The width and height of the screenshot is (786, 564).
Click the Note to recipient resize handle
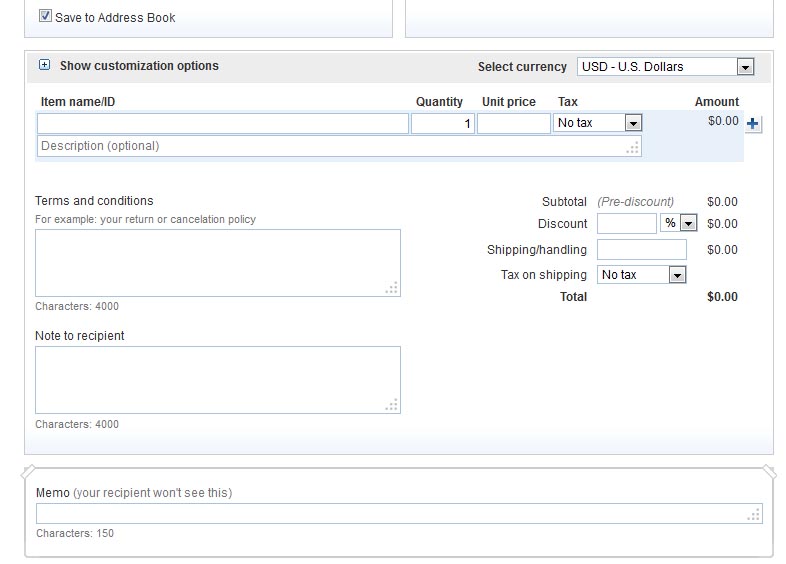click(392, 405)
